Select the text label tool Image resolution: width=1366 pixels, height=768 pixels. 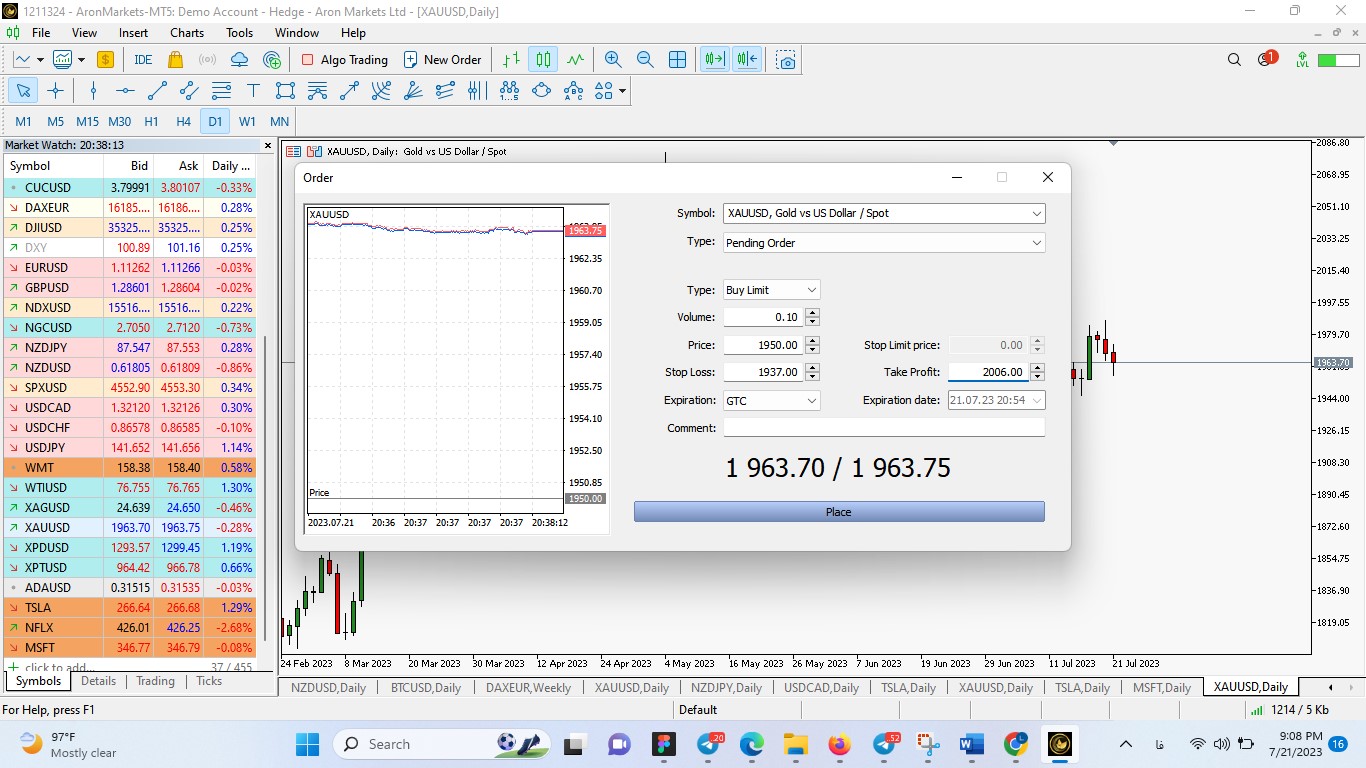(x=253, y=91)
